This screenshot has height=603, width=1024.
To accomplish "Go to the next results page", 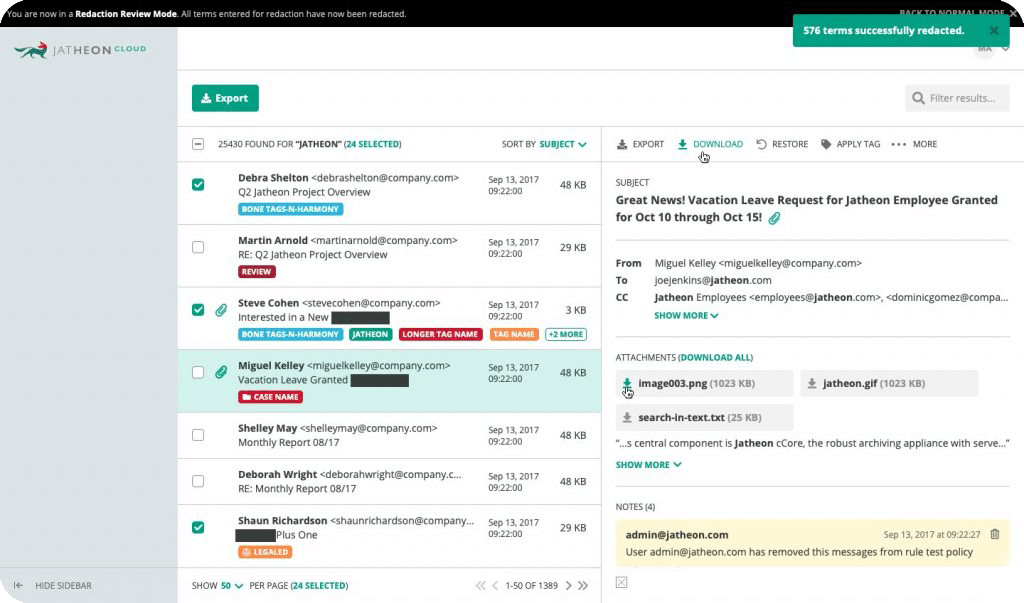I will pyautogui.click(x=568, y=586).
